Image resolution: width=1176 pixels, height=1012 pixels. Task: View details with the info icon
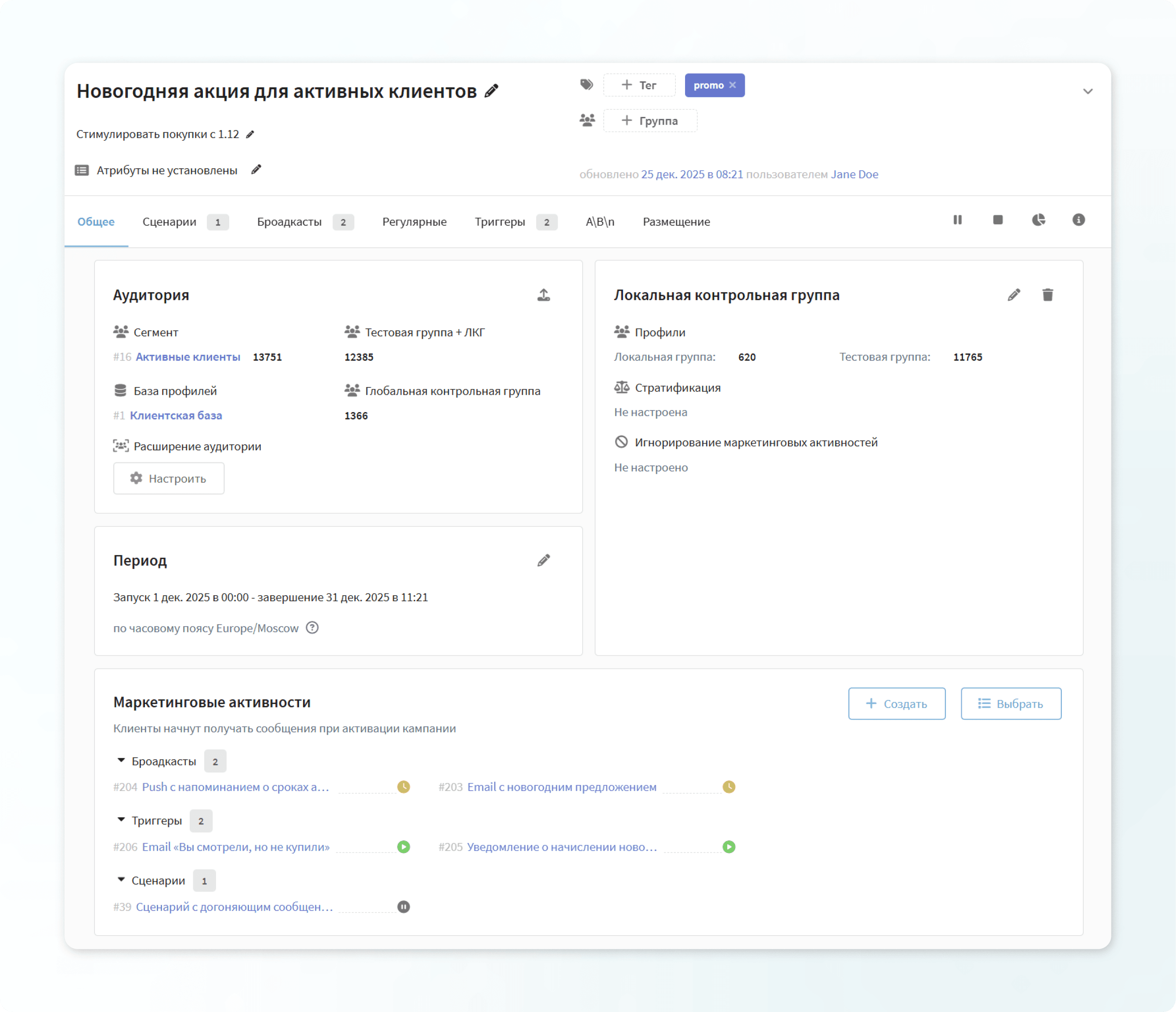coord(1079,220)
